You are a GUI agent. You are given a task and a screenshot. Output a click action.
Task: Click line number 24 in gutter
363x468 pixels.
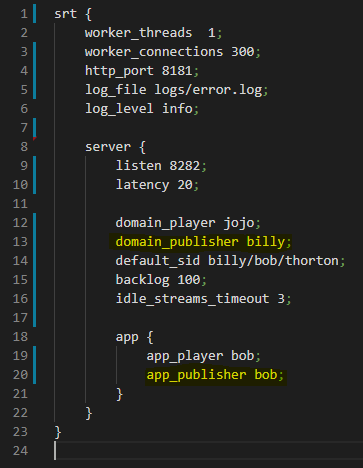(20, 451)
